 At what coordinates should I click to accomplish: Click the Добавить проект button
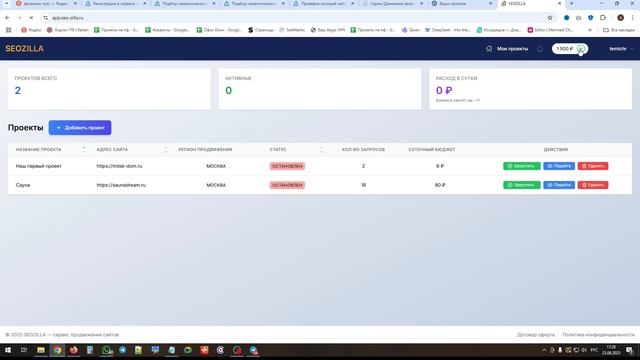(80, 128)
